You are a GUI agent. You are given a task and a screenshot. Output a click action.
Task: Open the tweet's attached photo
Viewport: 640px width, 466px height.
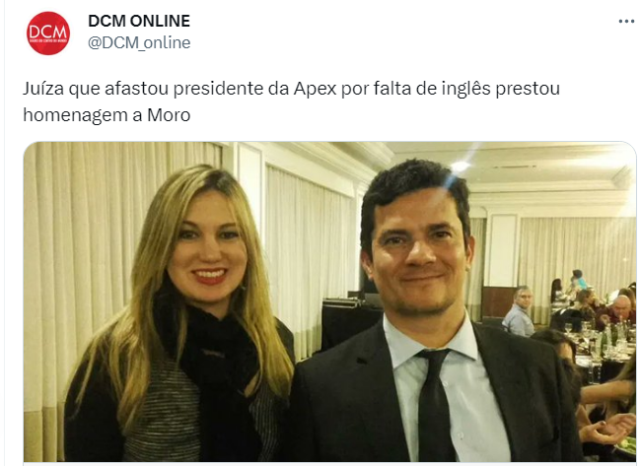click(x=330, y=302)
